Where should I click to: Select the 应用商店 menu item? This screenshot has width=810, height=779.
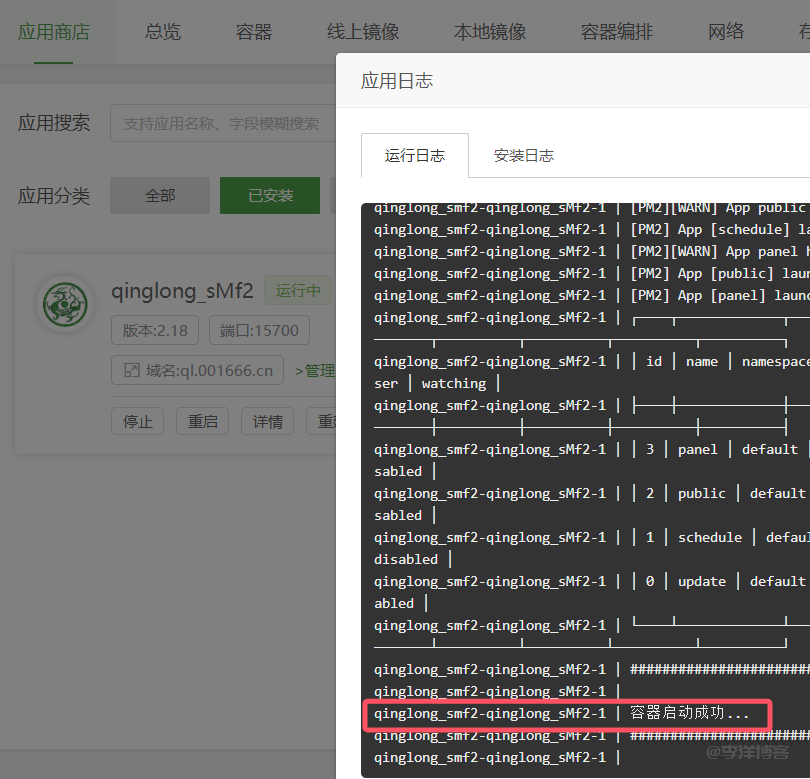click(54, 31)
